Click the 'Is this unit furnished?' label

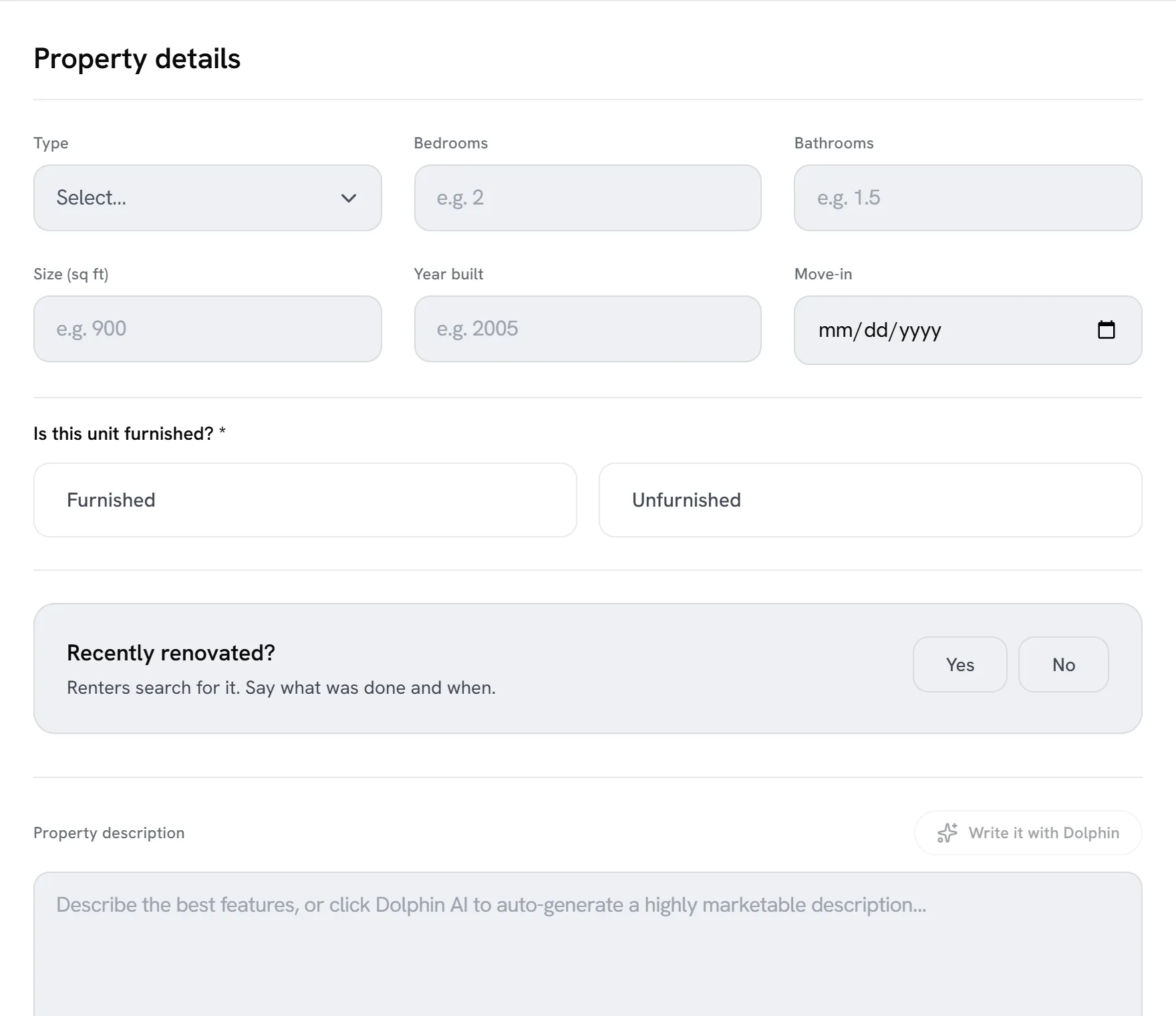130,434
